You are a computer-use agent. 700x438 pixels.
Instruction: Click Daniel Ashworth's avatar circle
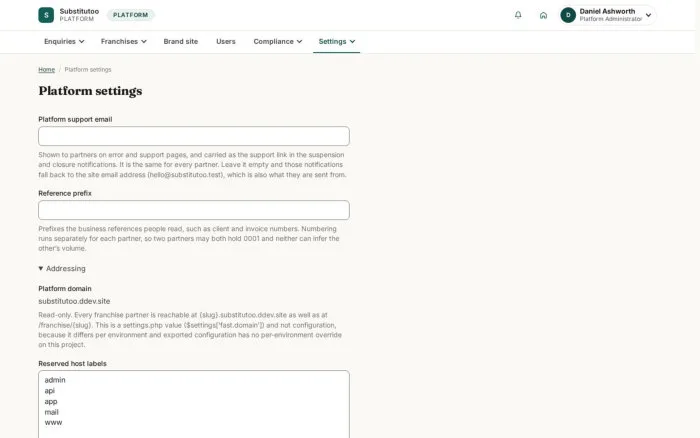coord(568,15)
